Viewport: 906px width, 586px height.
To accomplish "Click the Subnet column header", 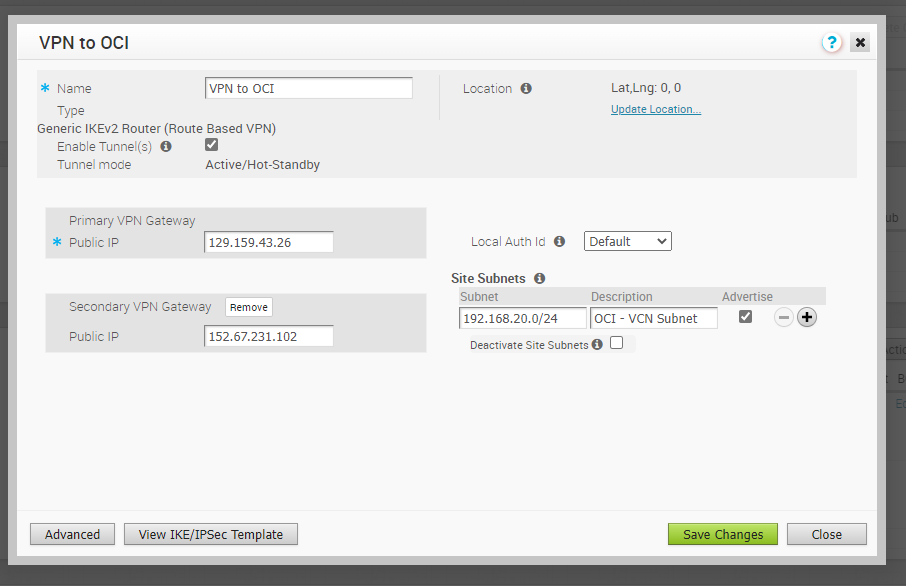I will [x=479, y=296].
